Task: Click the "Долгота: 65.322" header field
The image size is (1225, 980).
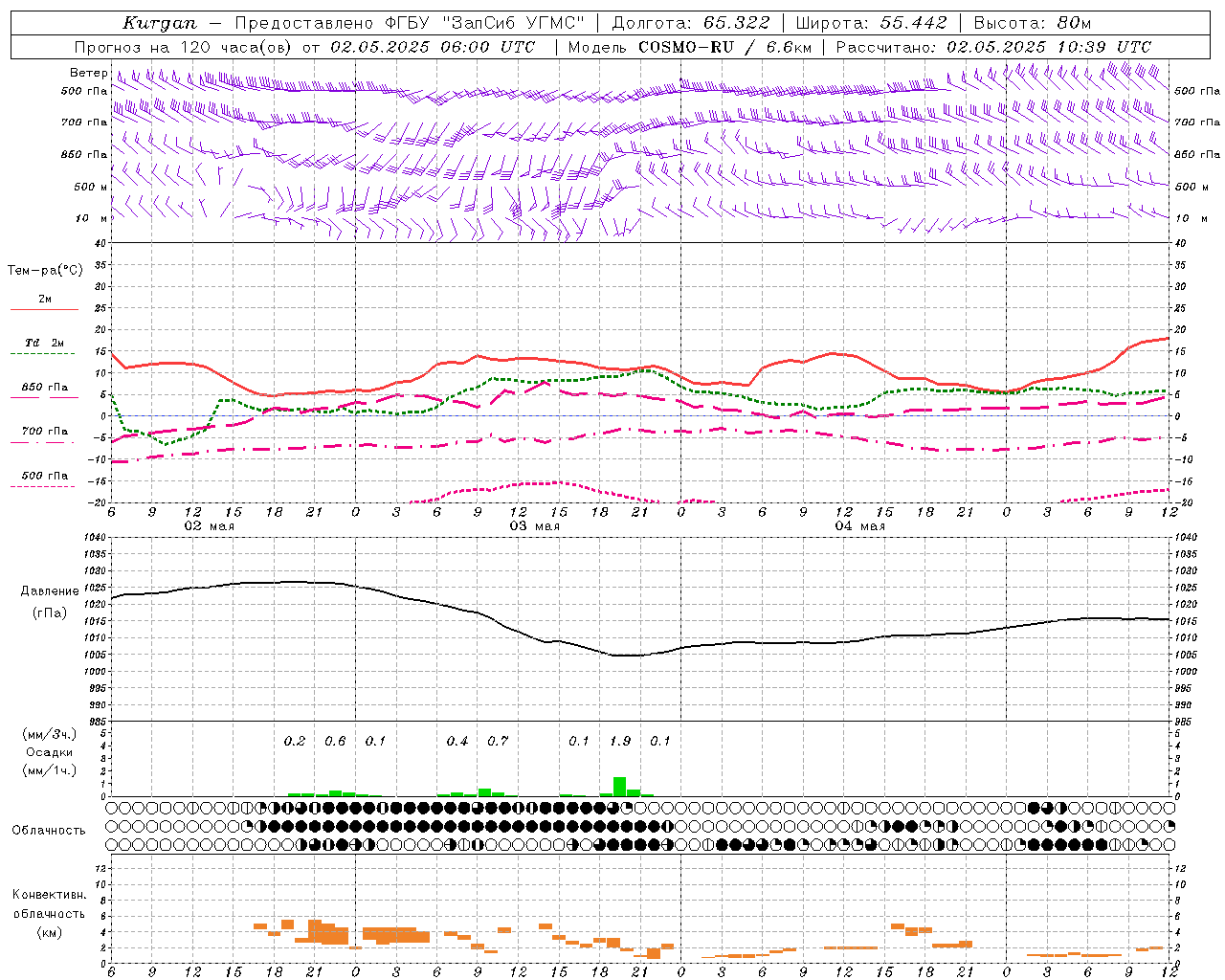Action: point(691,23)
